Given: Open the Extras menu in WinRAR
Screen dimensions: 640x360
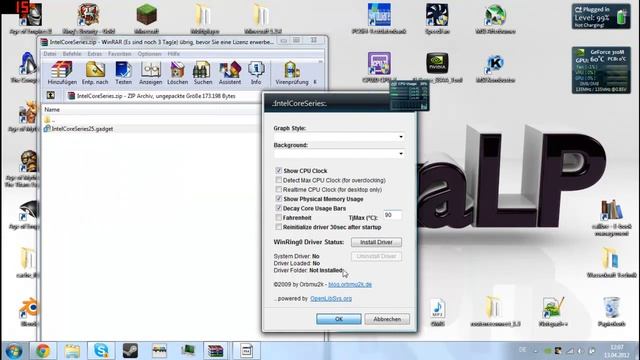Looking at the screenshot, I should 94,53.
